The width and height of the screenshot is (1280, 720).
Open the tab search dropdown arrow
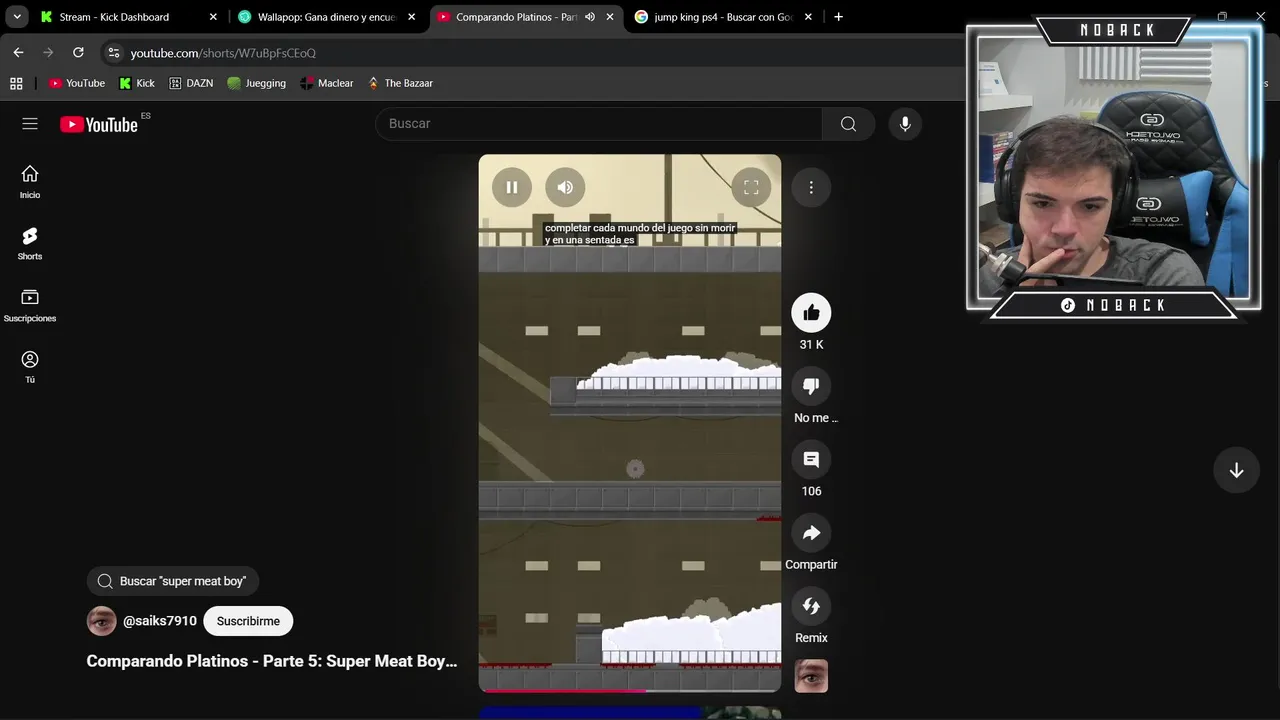(17, 17)
